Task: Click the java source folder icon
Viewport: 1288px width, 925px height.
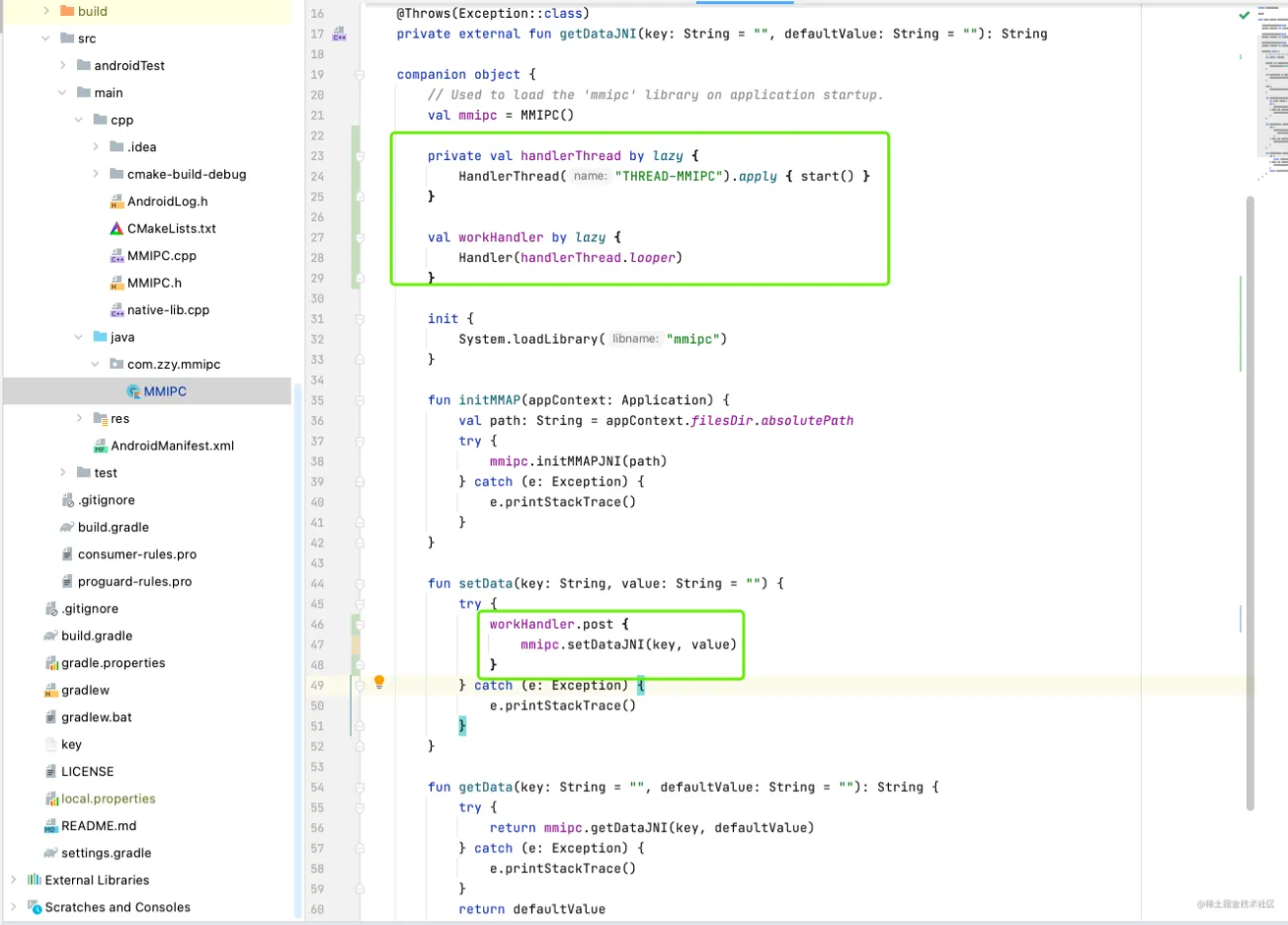Action: (x=100, y=337)
